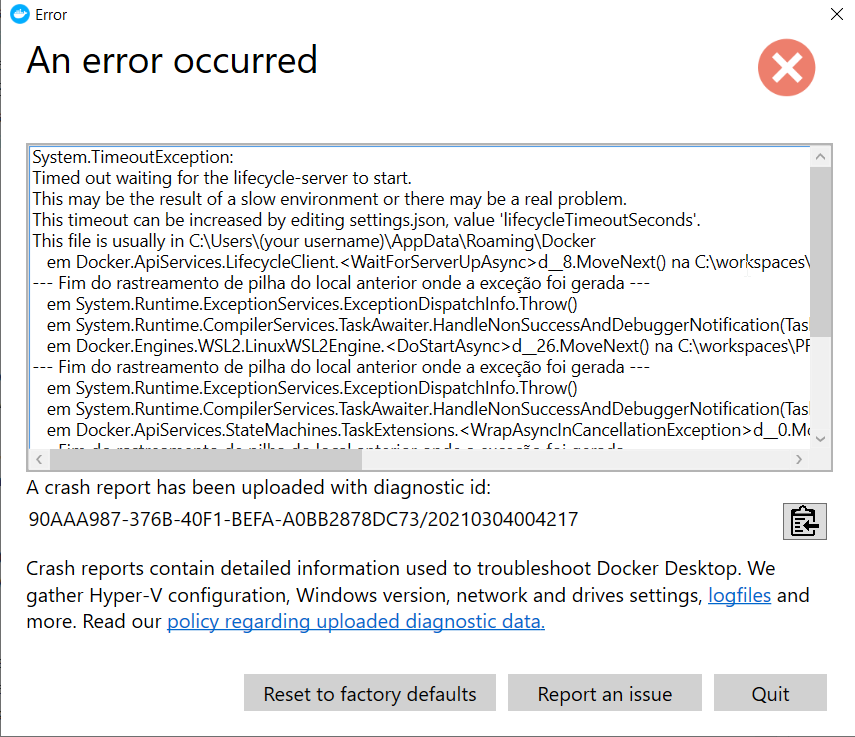Click the down arrow on the vertical scrollbar
The height and width of the screenshot is (737, 855).
[x=820, y=438]
